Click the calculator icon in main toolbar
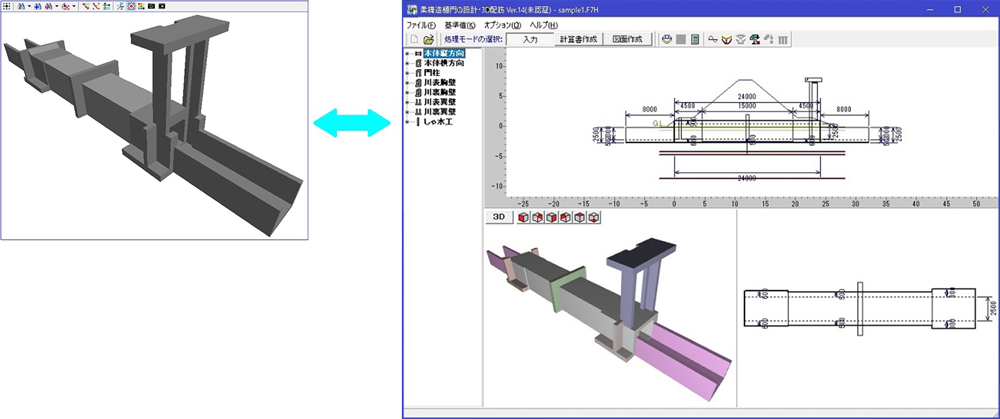 click(x=695, y=40)
